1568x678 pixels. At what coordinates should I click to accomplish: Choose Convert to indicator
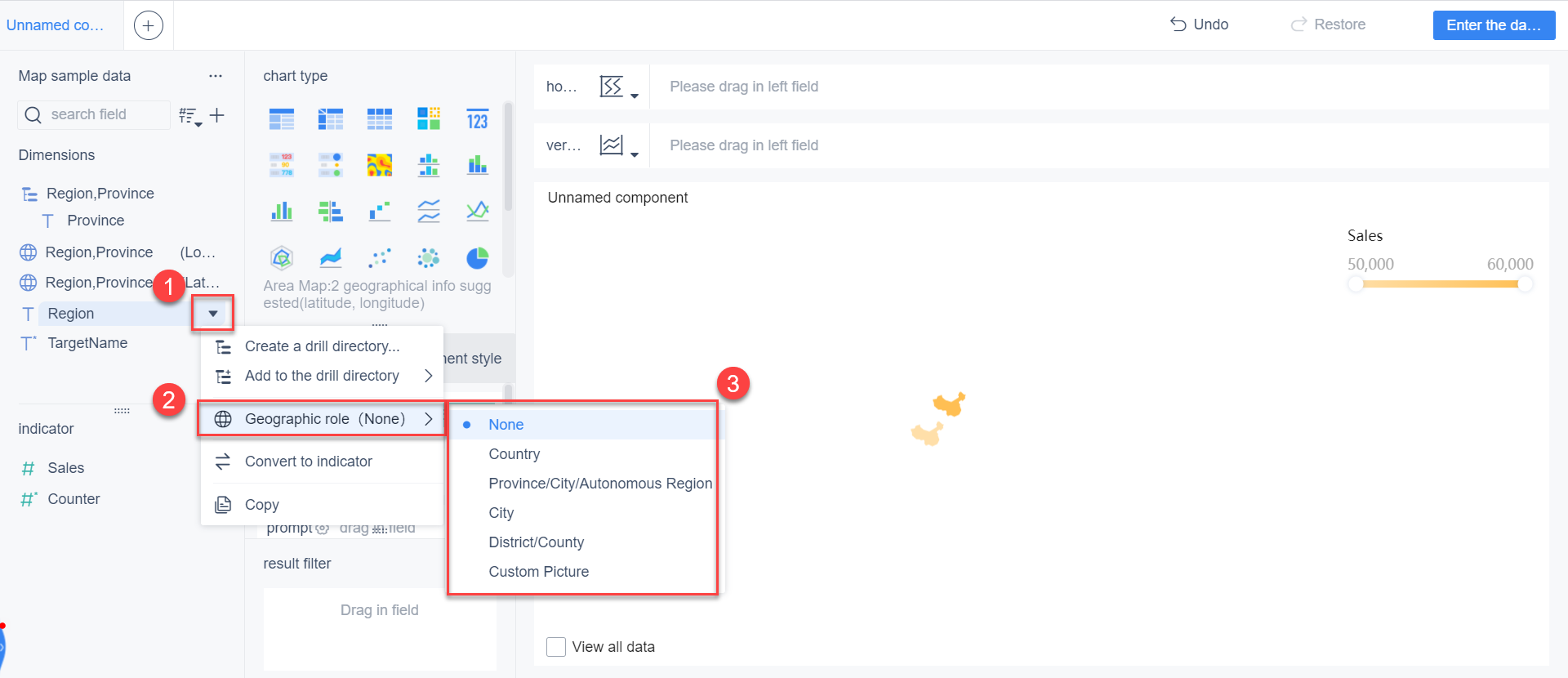coord(323,462)
